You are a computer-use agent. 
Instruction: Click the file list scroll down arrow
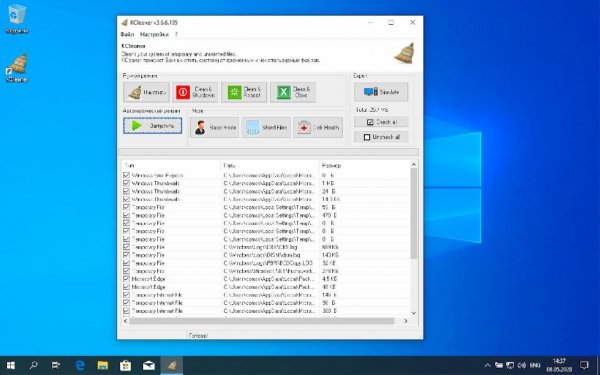pyautogui.click(x=414, y=313)
